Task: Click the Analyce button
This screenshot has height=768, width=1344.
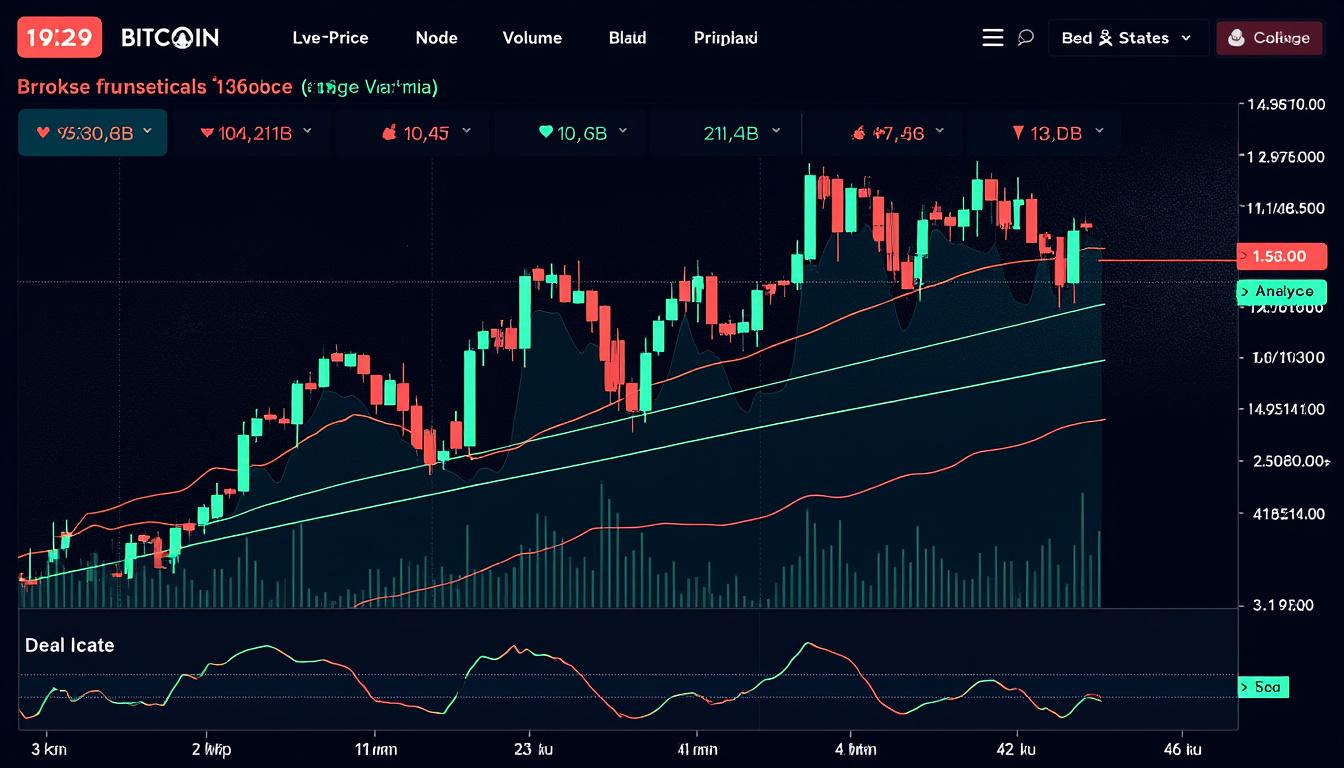Action: [x=1281, y=291]
